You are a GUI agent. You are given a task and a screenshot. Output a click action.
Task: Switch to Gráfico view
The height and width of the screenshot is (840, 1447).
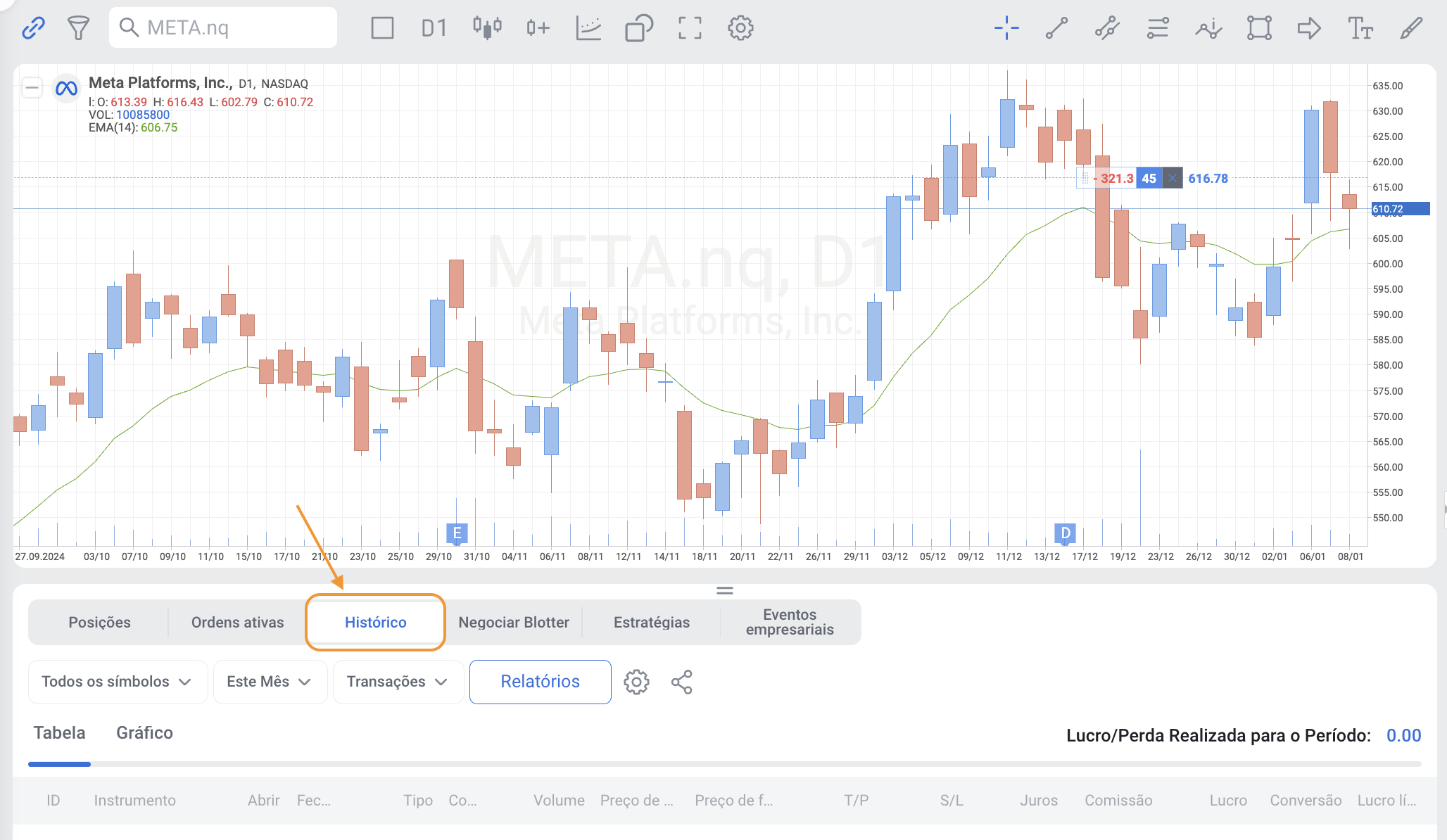(144, 733)
